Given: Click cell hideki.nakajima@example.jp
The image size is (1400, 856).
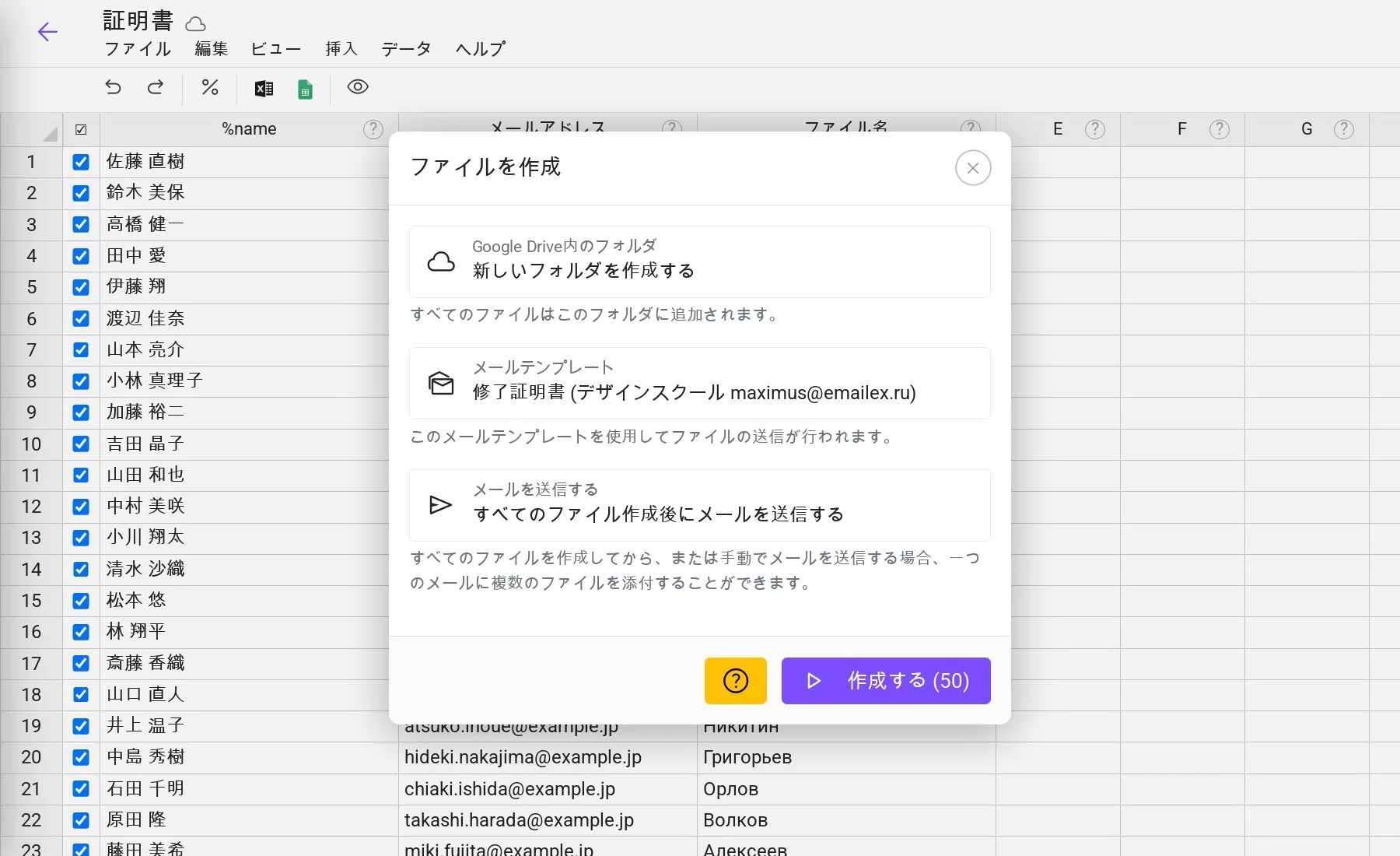Looking at the screenshot, I should 548,757.
